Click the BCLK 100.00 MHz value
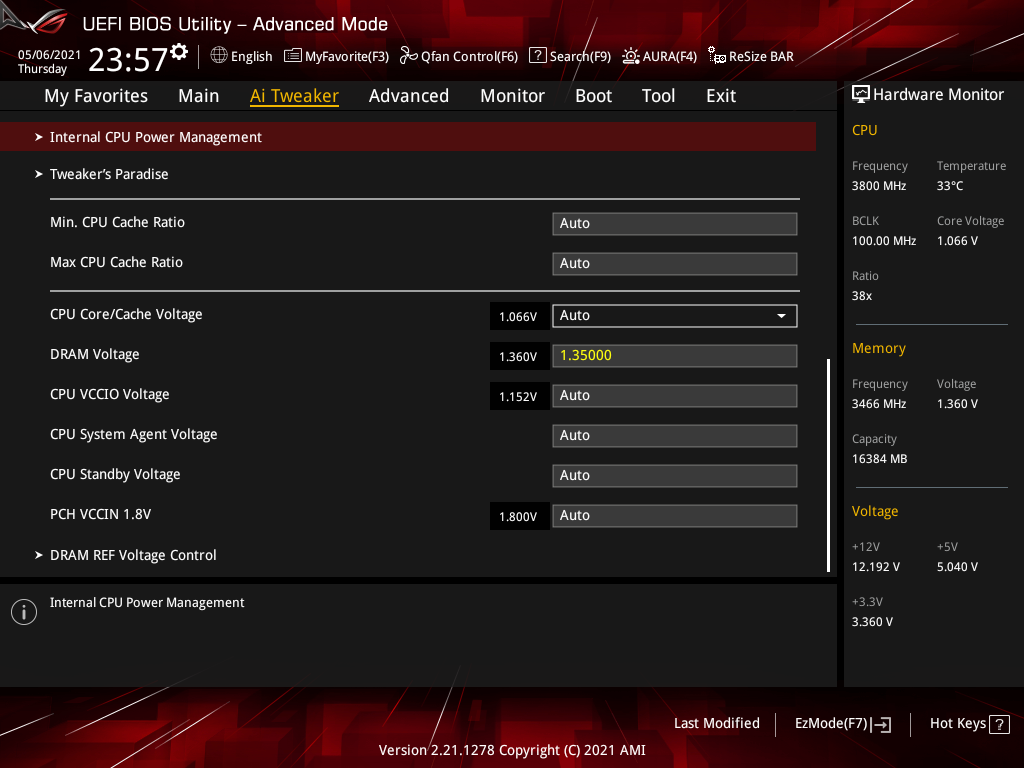Screen dimensions: 1024x768 (x=884, y=241)
